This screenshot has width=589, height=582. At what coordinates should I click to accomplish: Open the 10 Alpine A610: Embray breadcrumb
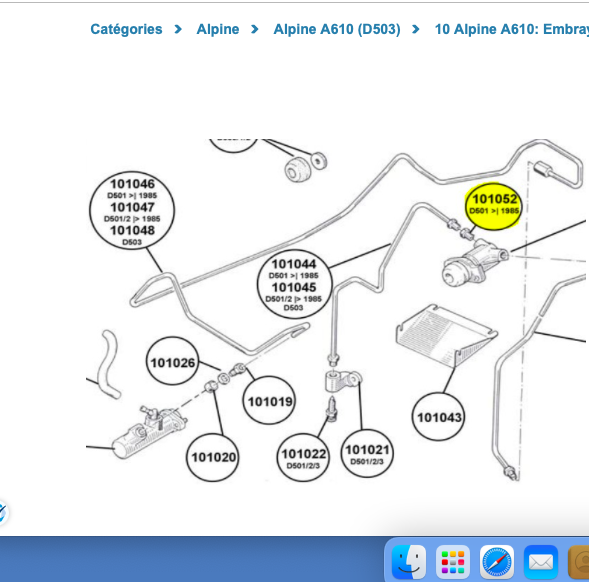point(512,29)
